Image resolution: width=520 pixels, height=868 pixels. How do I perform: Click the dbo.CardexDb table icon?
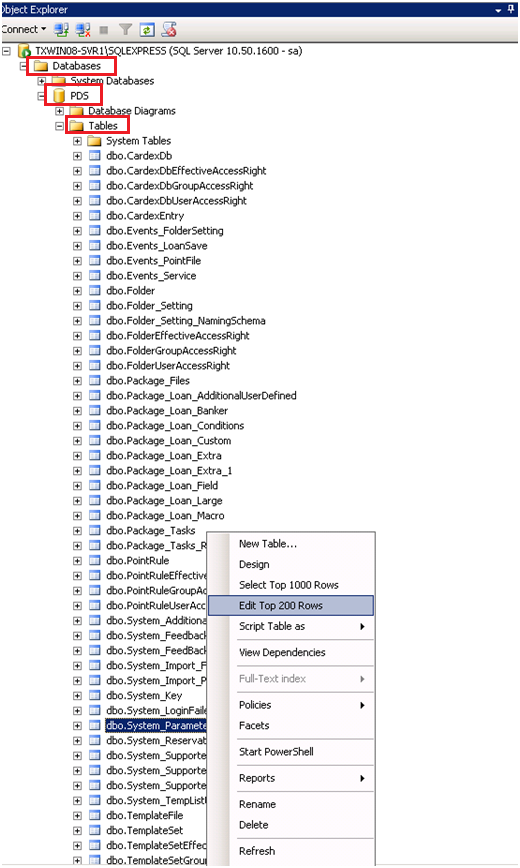click(x=95, y=156)
